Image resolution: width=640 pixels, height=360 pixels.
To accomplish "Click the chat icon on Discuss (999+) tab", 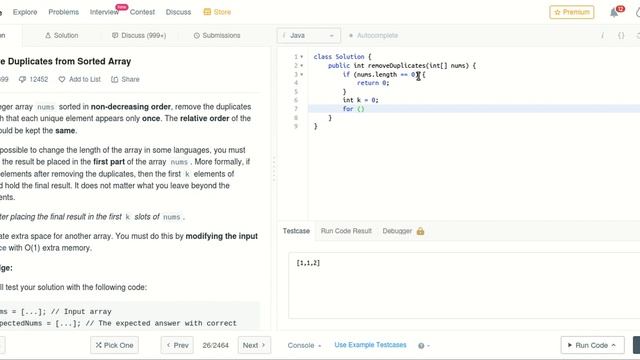I will [115, 36].
